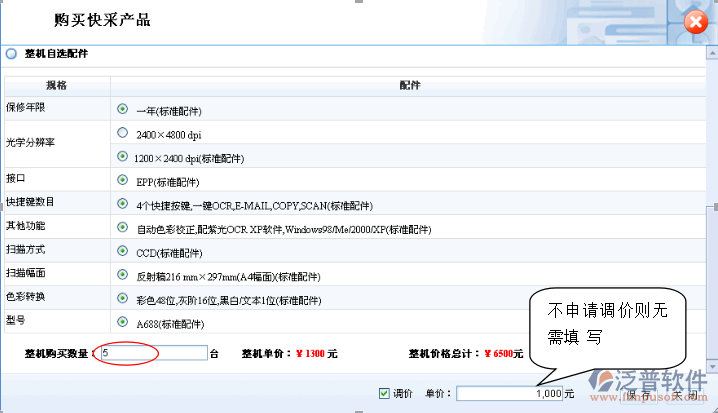Toggle the 调价 checkbox
This screenshot has height=413, width=718.
(x=385, y=393)
